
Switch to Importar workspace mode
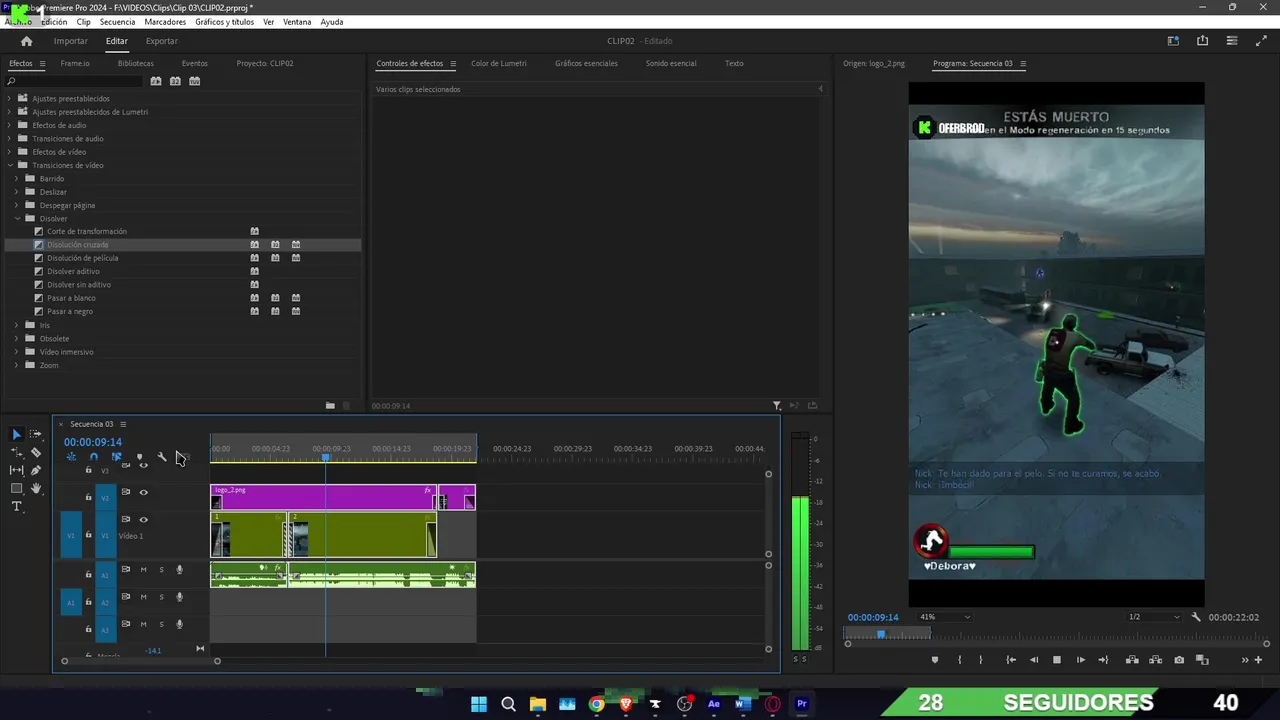tap(70, 41)
